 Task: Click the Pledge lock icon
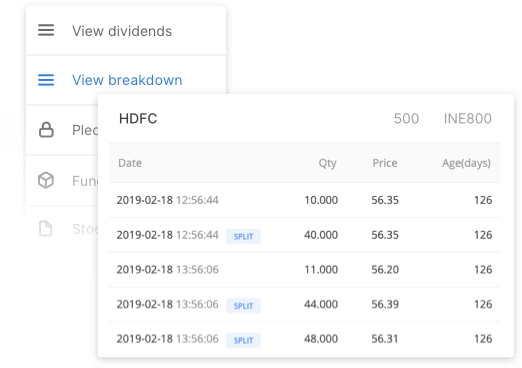(x=46, y=130)
